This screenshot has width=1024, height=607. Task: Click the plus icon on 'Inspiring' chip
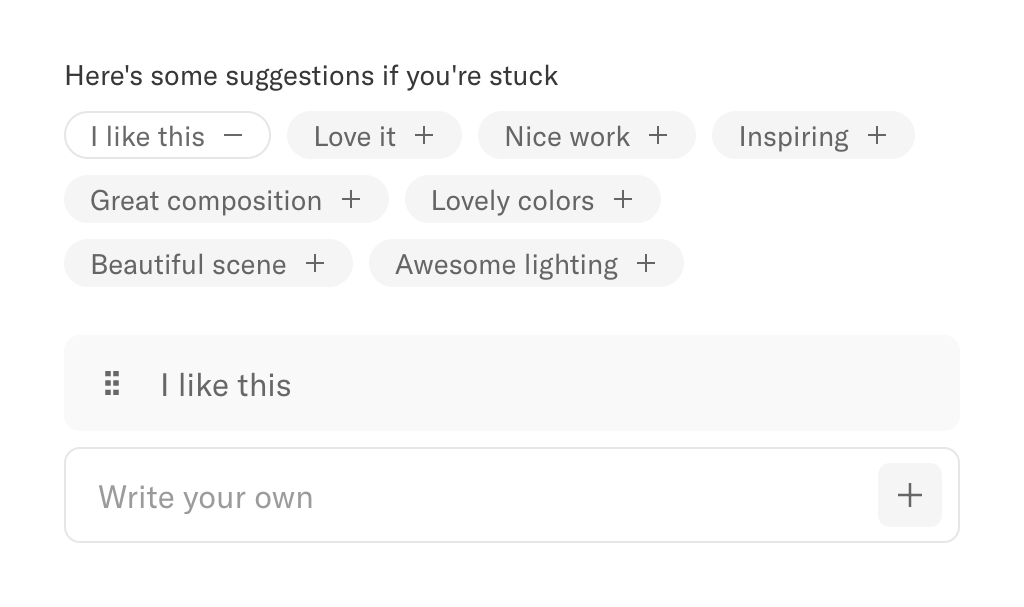click(x=877, y=135)
